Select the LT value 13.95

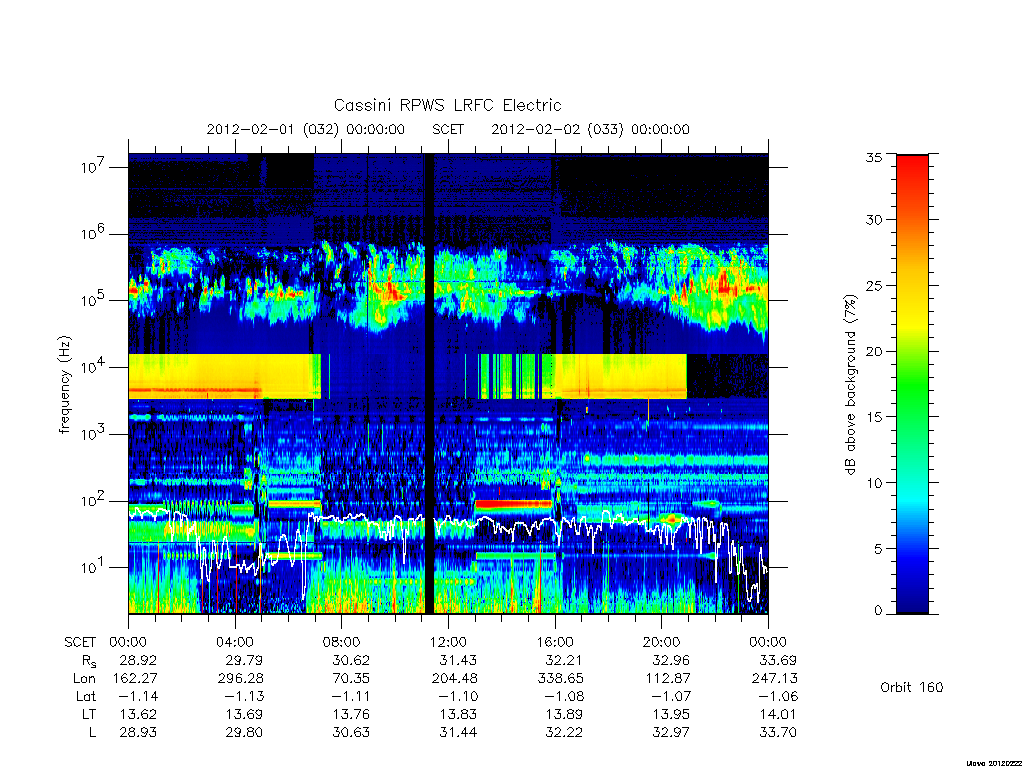tap(671, 714)
